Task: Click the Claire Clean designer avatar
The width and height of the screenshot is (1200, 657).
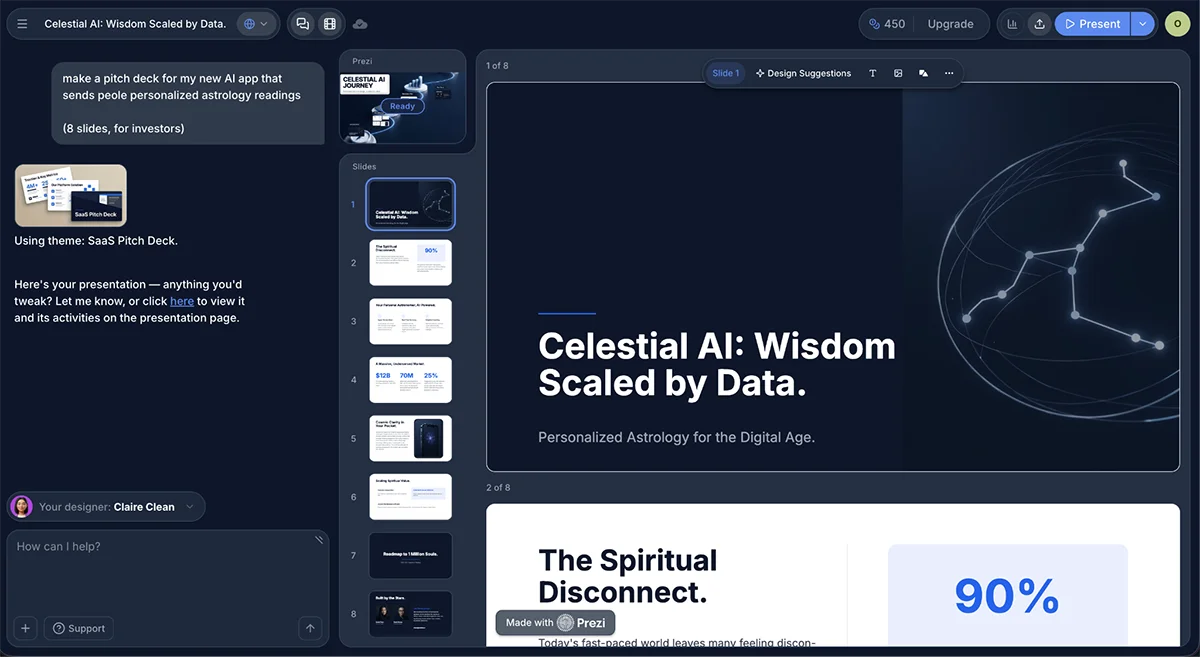Action: coord(21,507)
